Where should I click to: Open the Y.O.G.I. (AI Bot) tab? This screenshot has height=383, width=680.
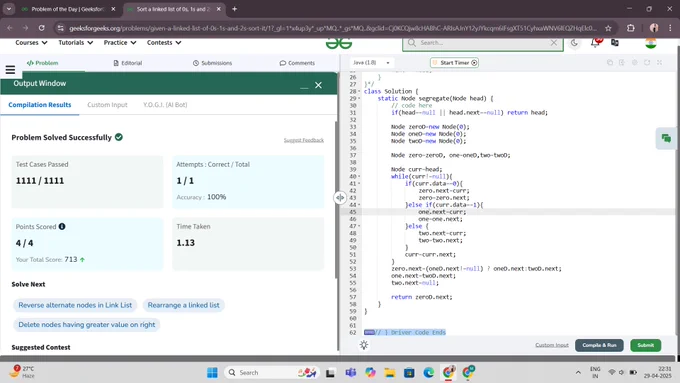click(165, 105)
